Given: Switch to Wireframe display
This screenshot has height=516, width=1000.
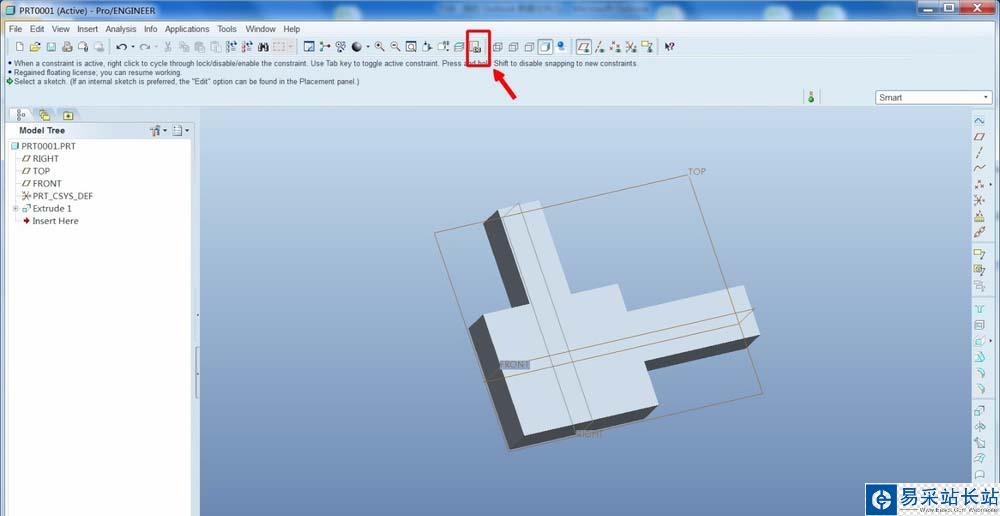Looking at the screenshot, I should (498, 47).
